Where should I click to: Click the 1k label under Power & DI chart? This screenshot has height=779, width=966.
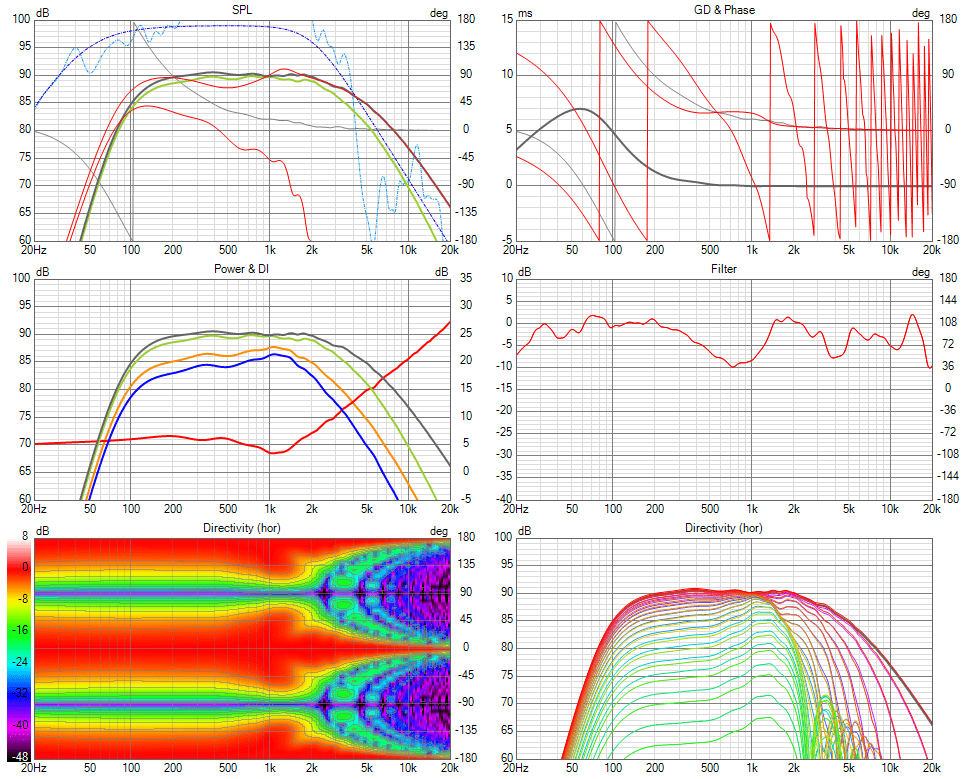click(x=269, y=508)
